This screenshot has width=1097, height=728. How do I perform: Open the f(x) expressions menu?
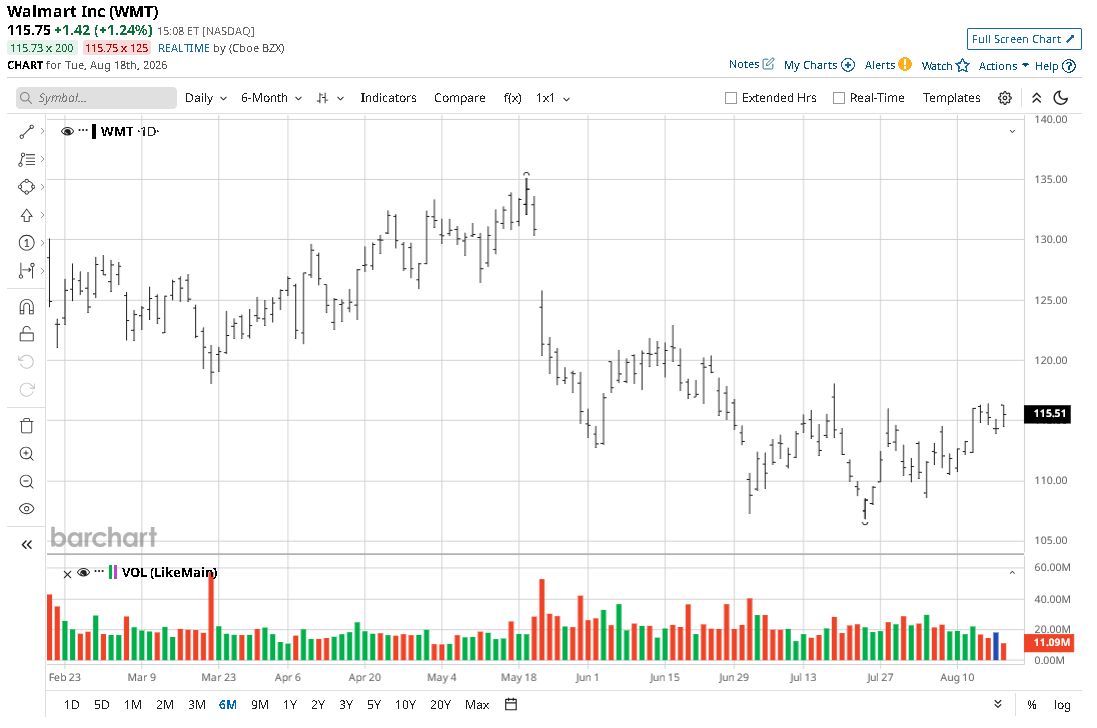click(x=513, y=98)
